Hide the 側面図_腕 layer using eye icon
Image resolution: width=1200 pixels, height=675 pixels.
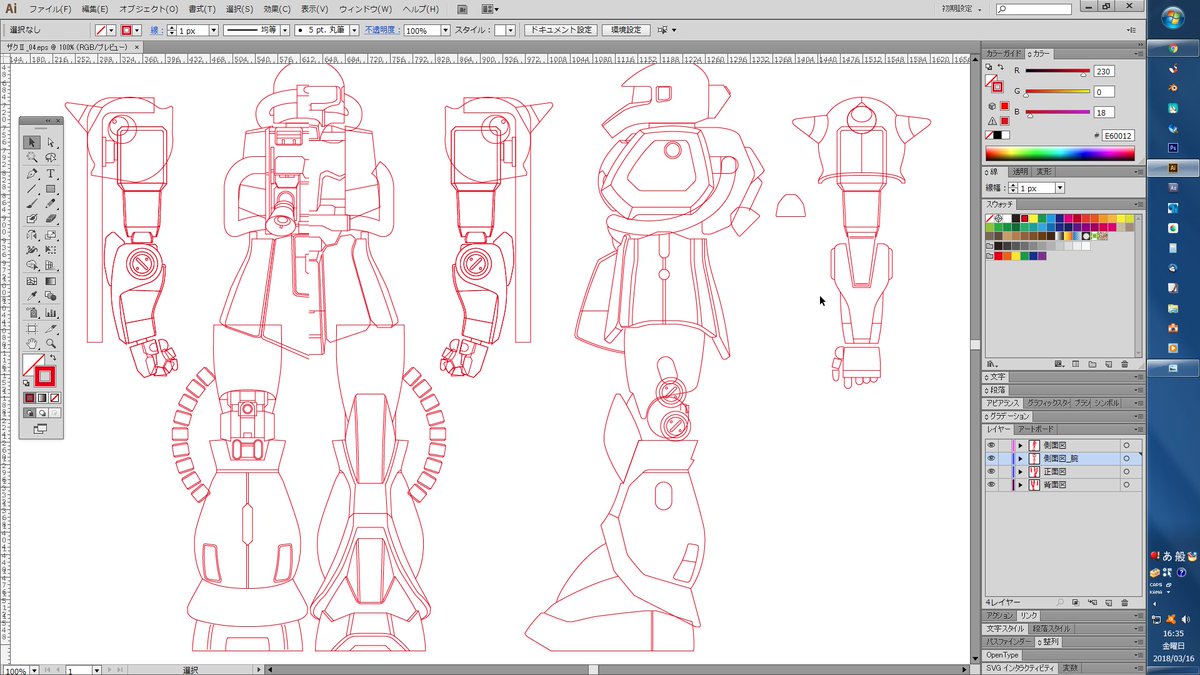(991, 458)
